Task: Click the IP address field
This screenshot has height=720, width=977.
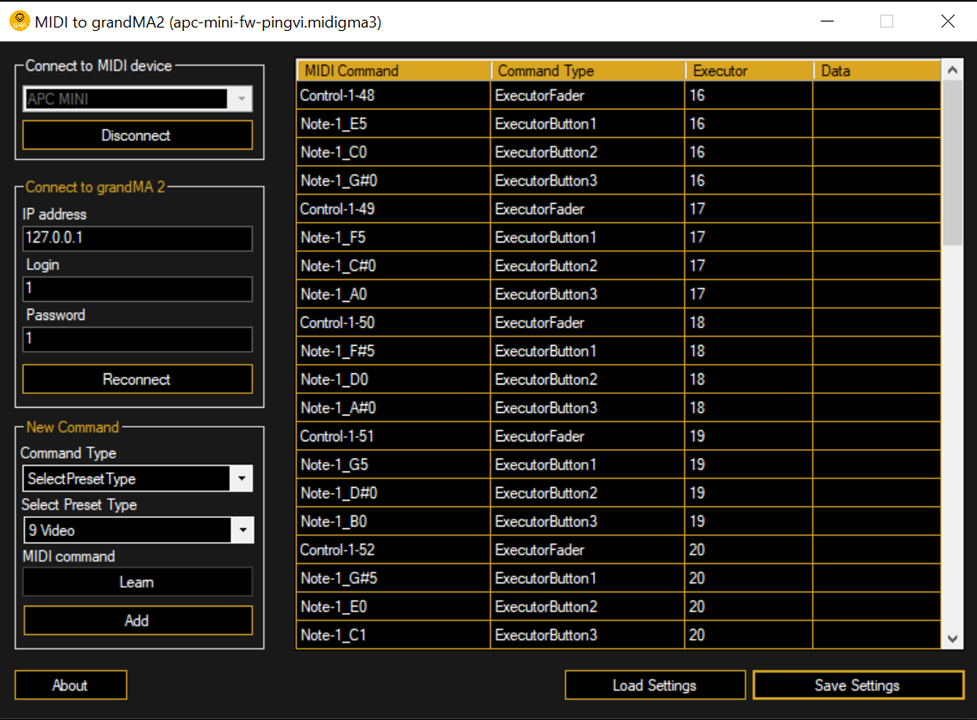Action: point(137,238)
